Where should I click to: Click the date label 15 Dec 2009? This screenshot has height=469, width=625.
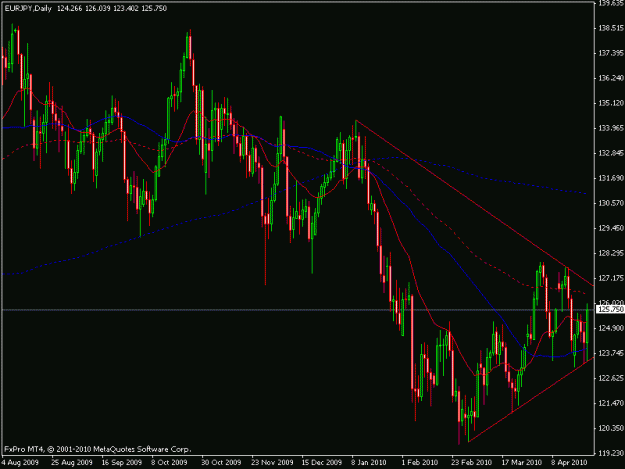(x=321, y=463)
